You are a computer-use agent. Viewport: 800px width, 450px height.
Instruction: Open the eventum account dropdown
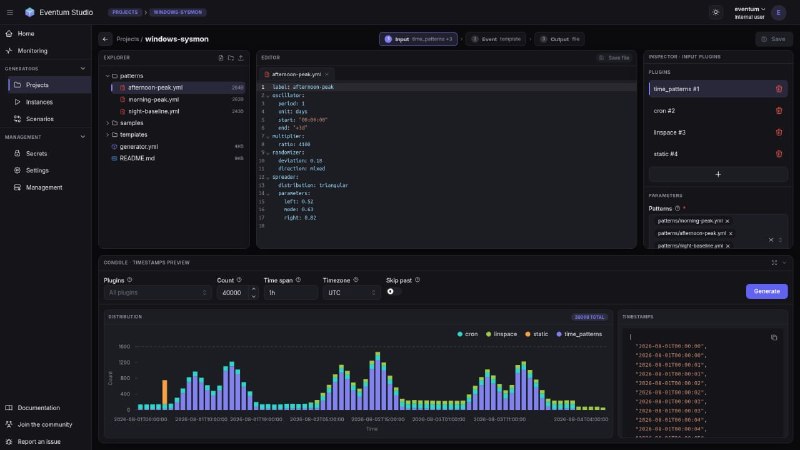[x=749, y=13]
